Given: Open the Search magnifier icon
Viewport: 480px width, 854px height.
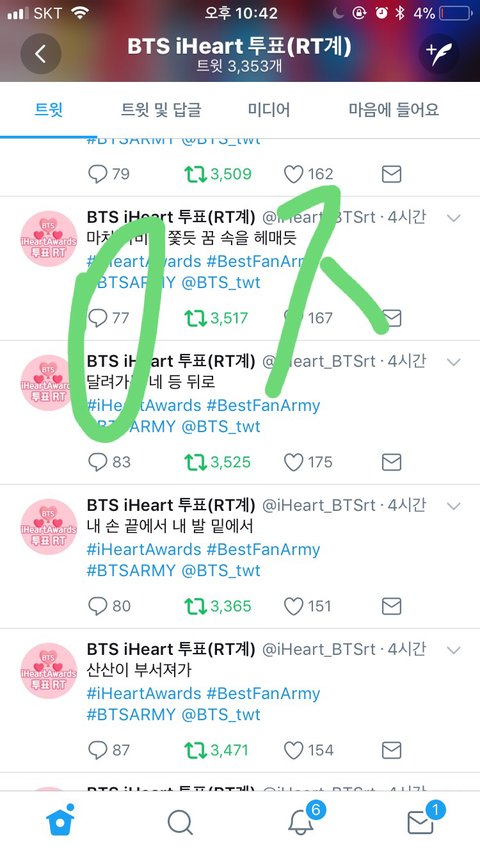Looking at the screenshot, I should 180,822.
